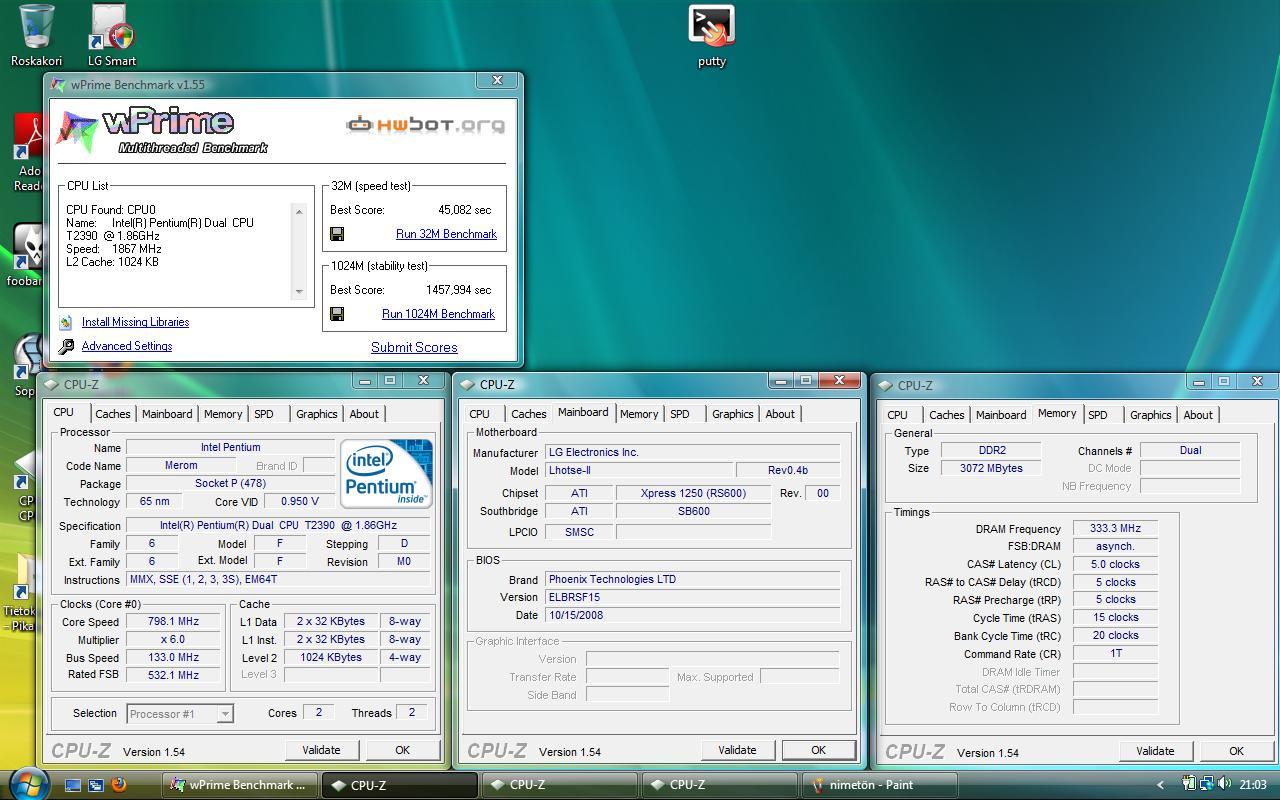Click OK in the Mainboard CPU-Z window

click(818, 750)
